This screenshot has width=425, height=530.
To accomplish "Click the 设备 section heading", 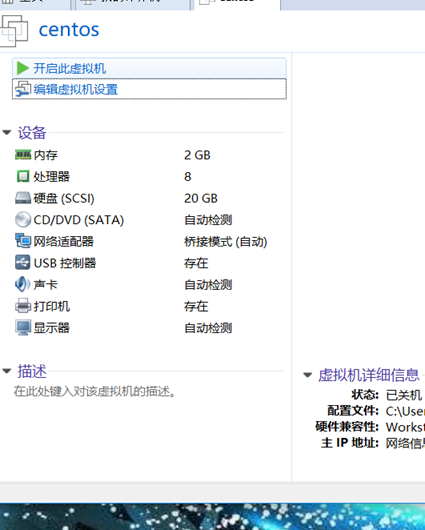I will (32, 132).
